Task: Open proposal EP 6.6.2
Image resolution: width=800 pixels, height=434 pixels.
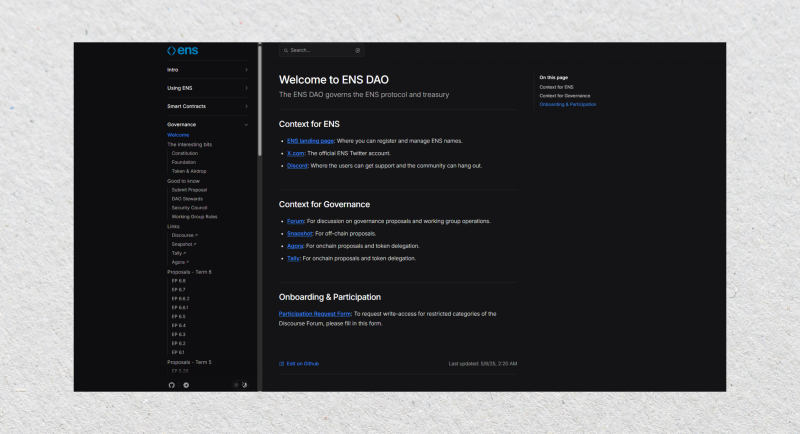Action: 181,299
